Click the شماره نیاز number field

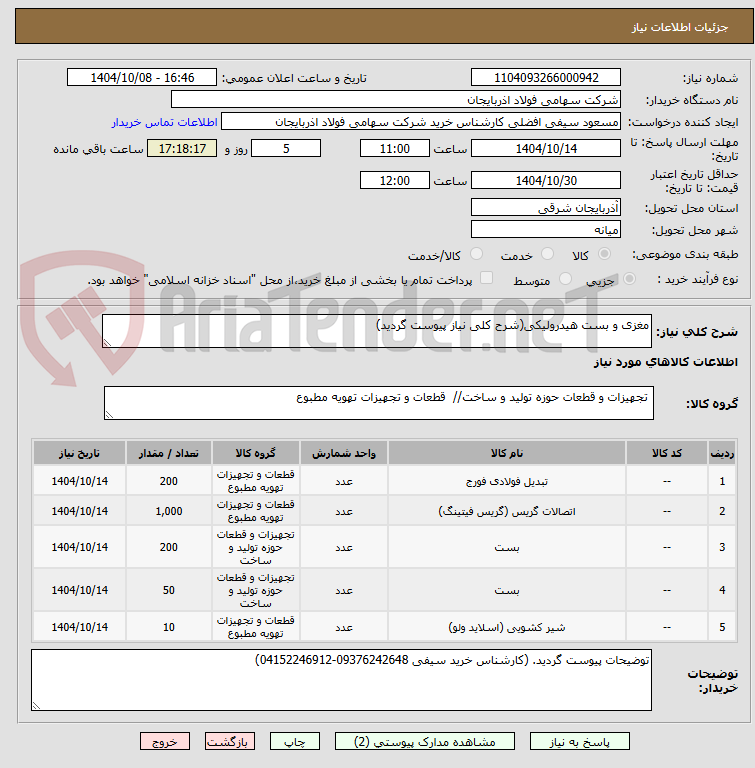click(x=546, y=77)
